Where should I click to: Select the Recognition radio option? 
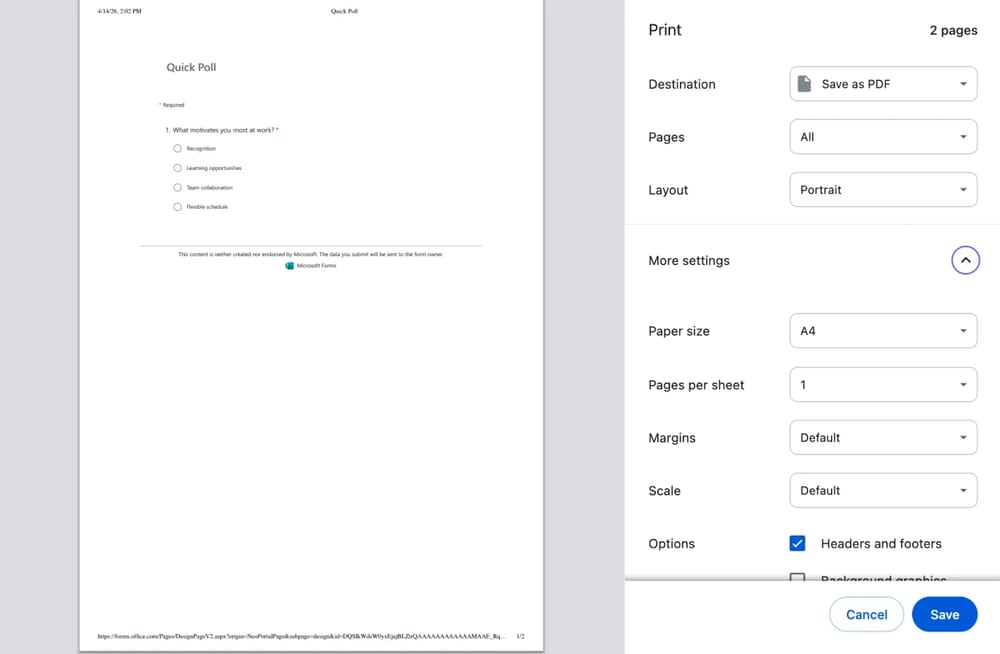[177, 148]
